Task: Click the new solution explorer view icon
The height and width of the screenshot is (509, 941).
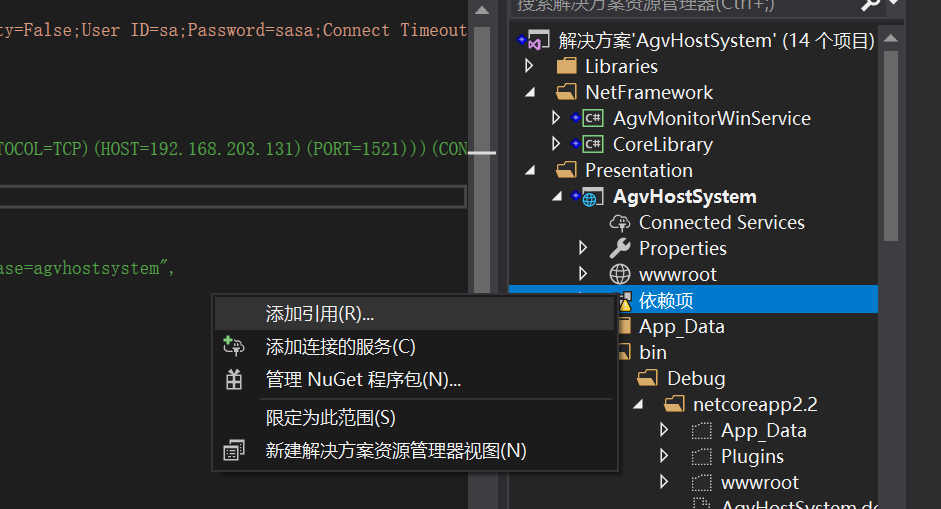Action: pos(233,451)
